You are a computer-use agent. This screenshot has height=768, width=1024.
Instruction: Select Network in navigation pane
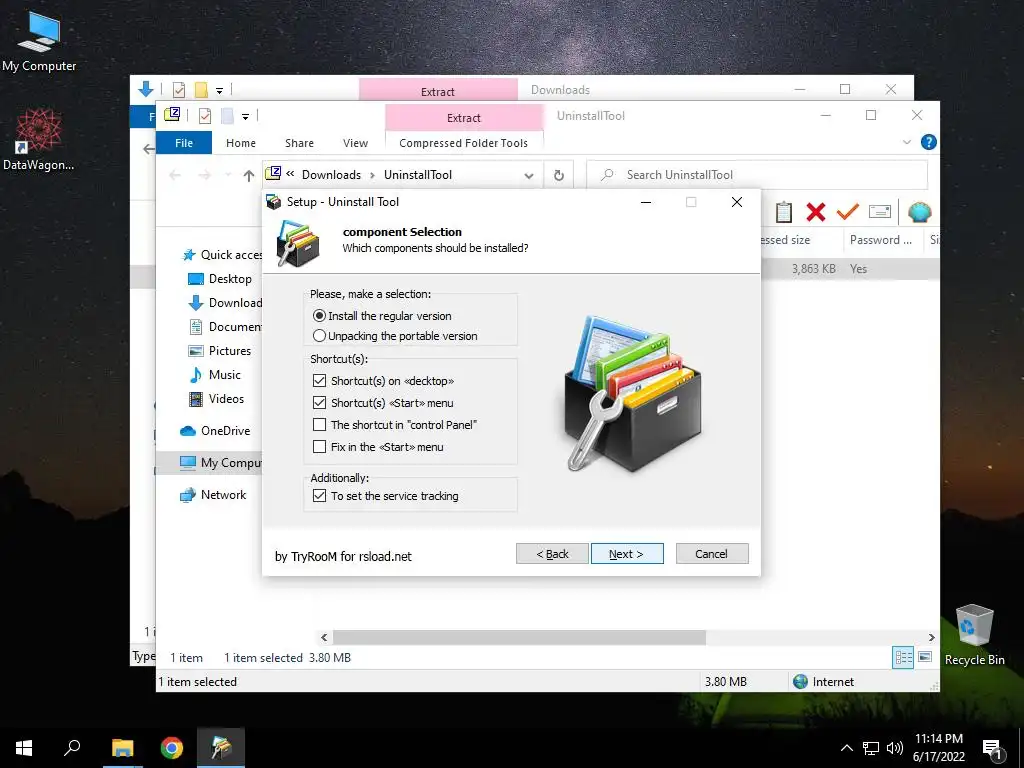(x=213, y=495)
